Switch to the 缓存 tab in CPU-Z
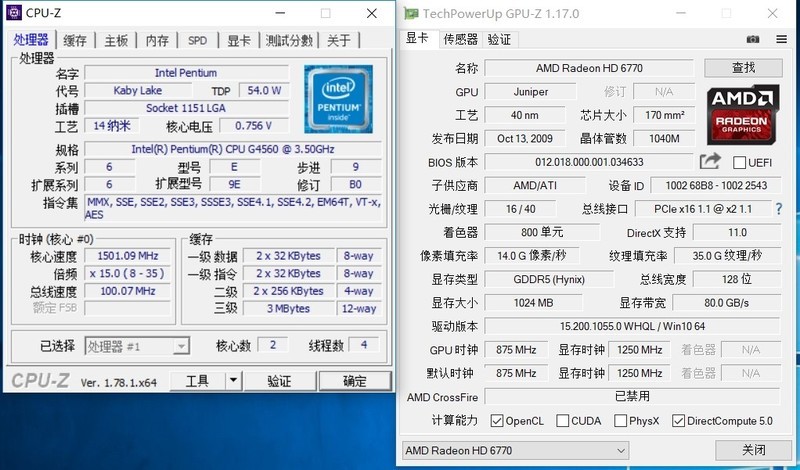The width and height of the screenshot is (800, 470). pos(75,40)
